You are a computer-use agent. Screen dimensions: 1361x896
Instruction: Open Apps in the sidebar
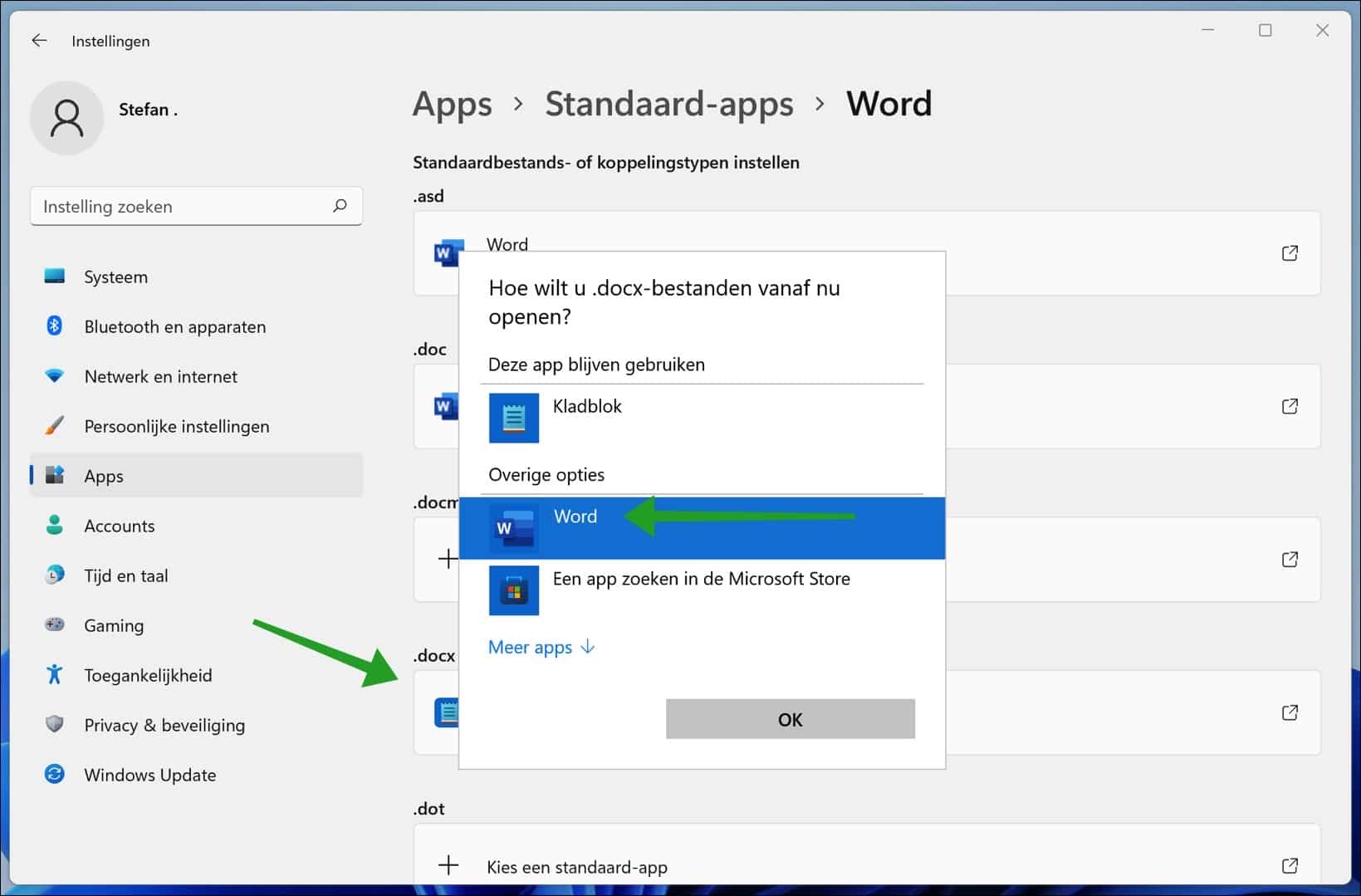coord(103,475)
